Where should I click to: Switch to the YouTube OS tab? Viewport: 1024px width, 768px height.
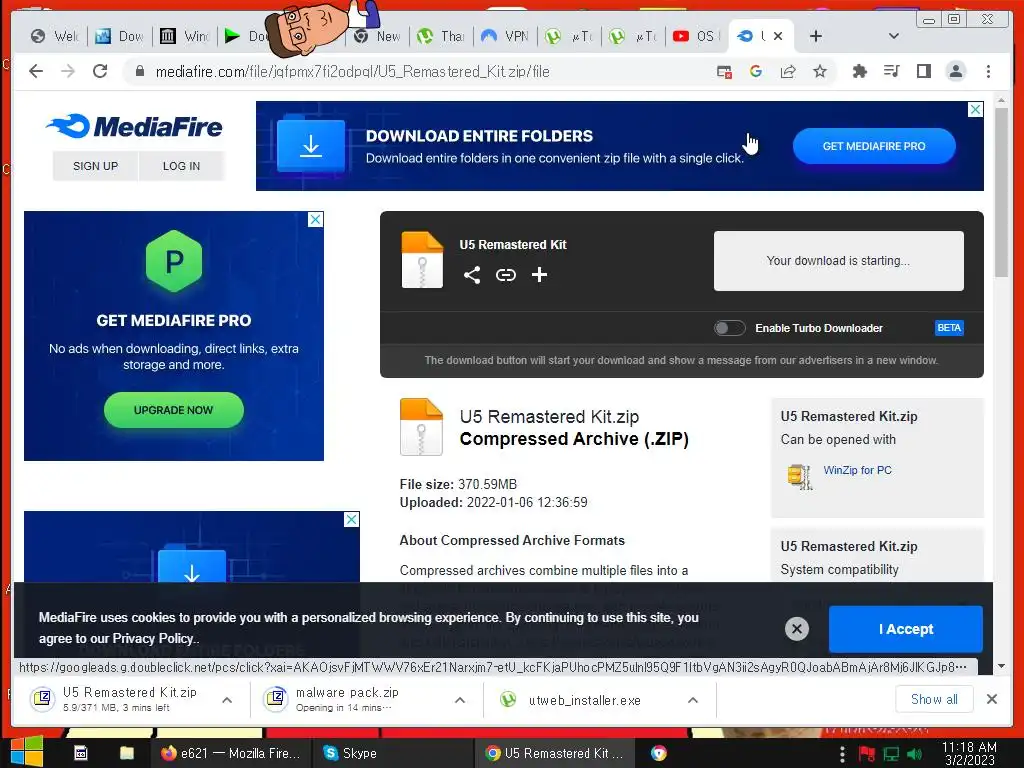[696, 37]
